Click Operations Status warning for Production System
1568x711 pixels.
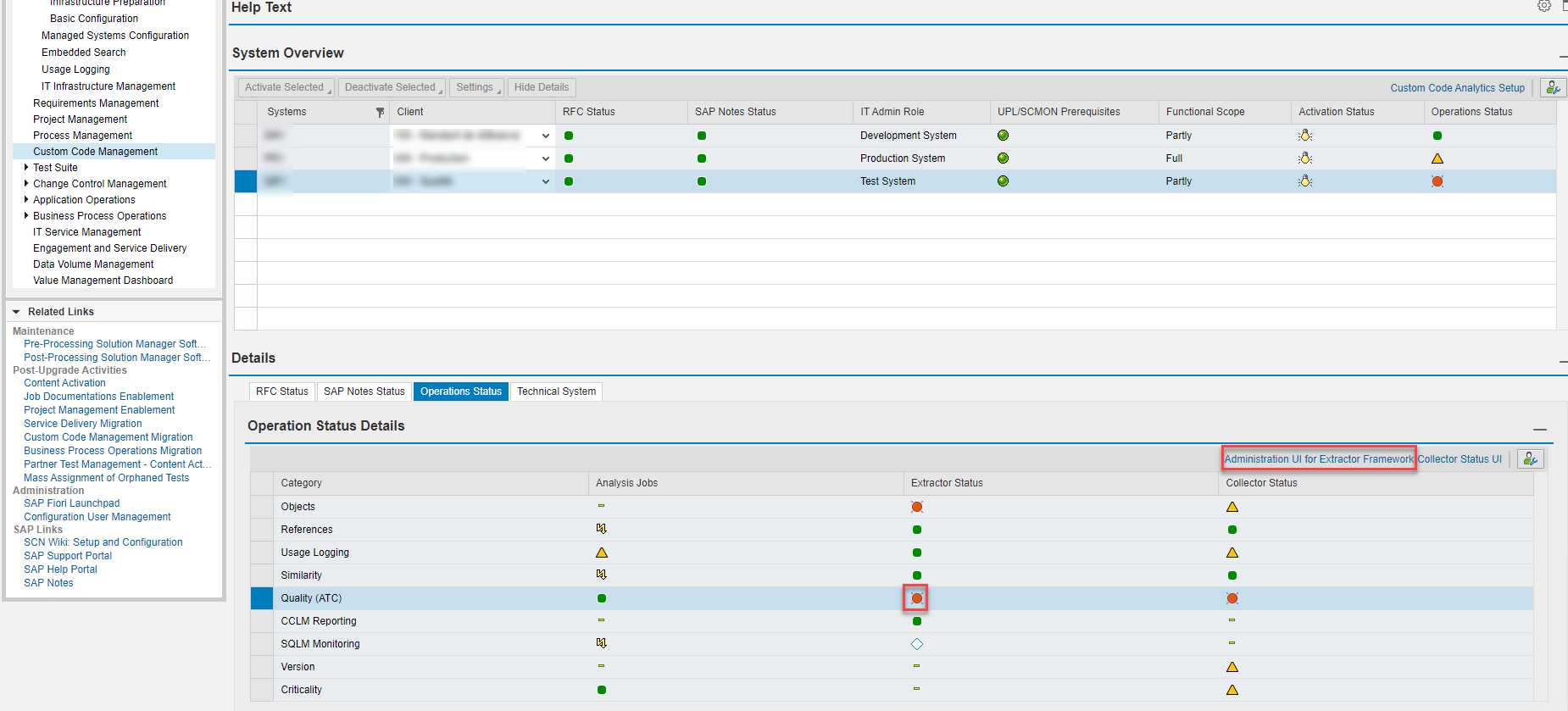pyautogui.click(x=1437, y=158)
